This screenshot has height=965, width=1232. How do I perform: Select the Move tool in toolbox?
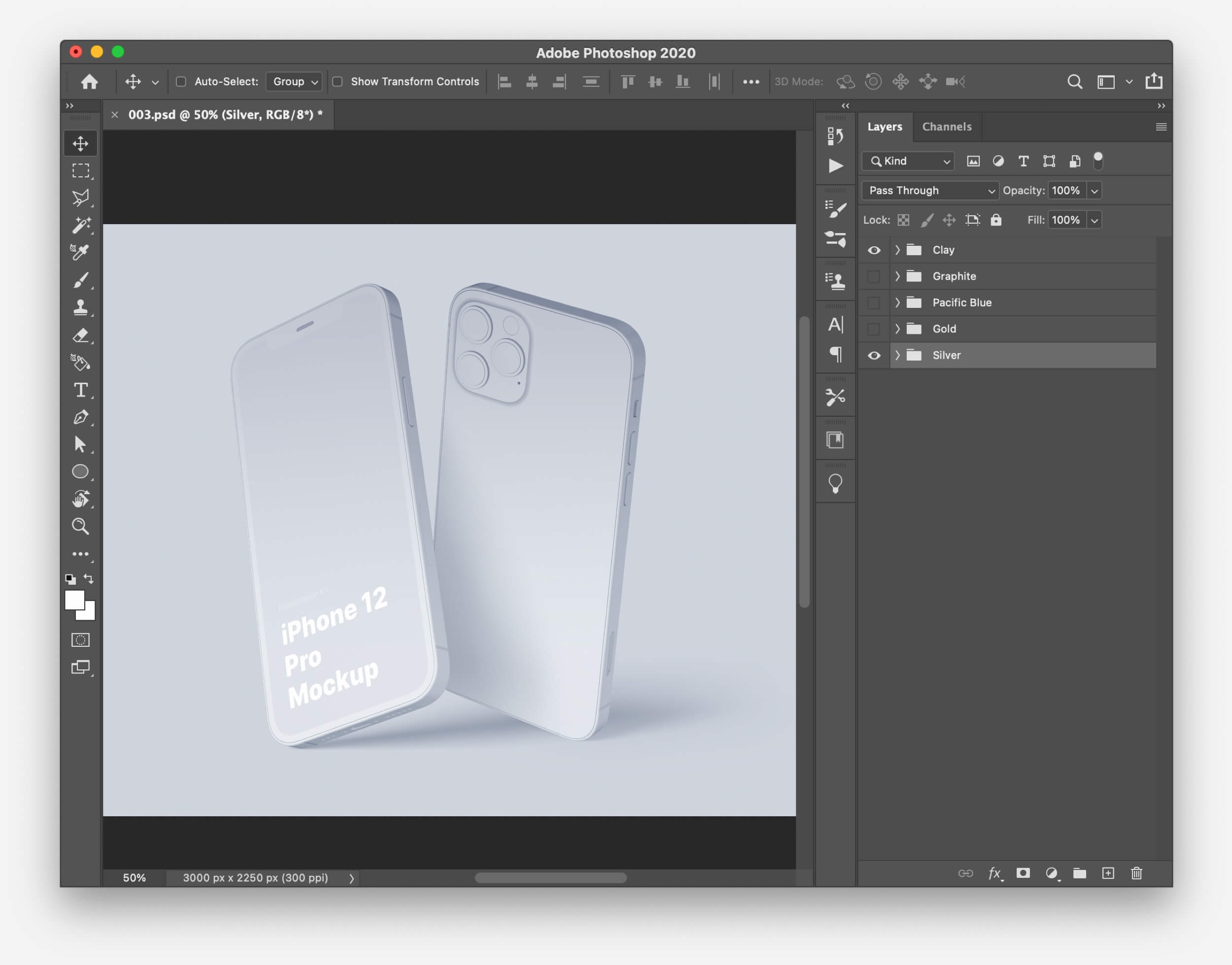pyautogui.click(x=80, y=143)
